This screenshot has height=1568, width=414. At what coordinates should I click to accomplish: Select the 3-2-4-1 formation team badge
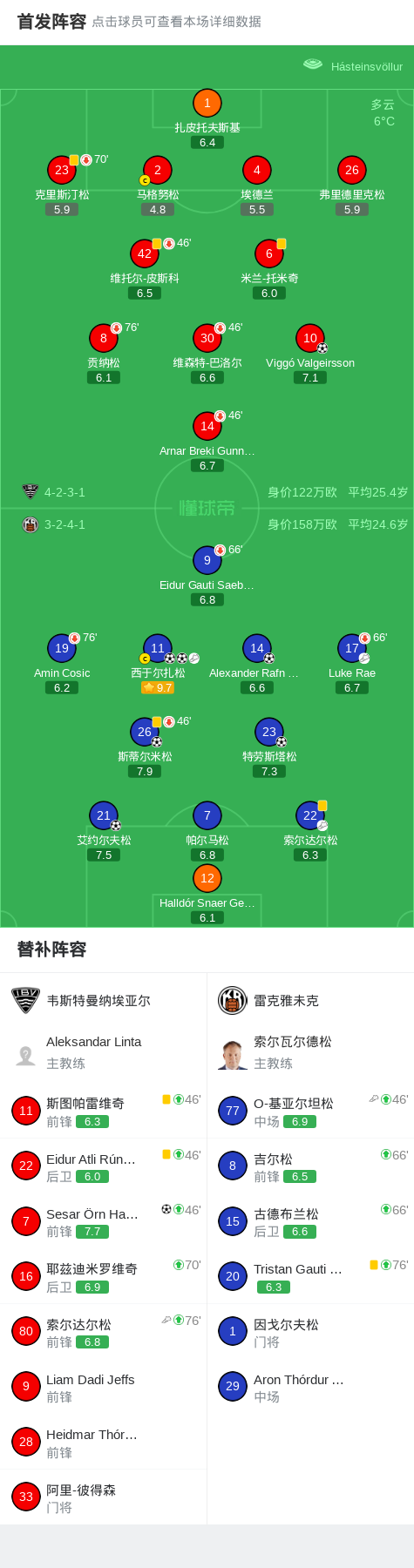[x=31, y=524]
